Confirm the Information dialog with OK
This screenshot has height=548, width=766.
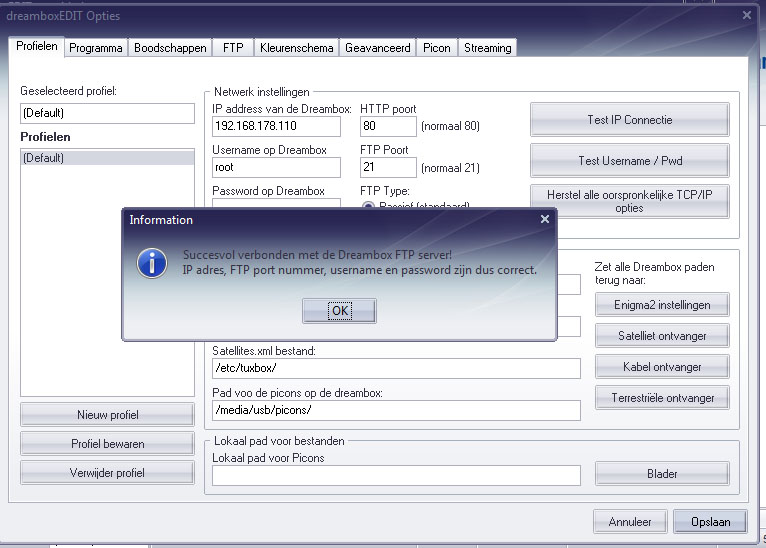pyautogui.click(x=340, y=311)
